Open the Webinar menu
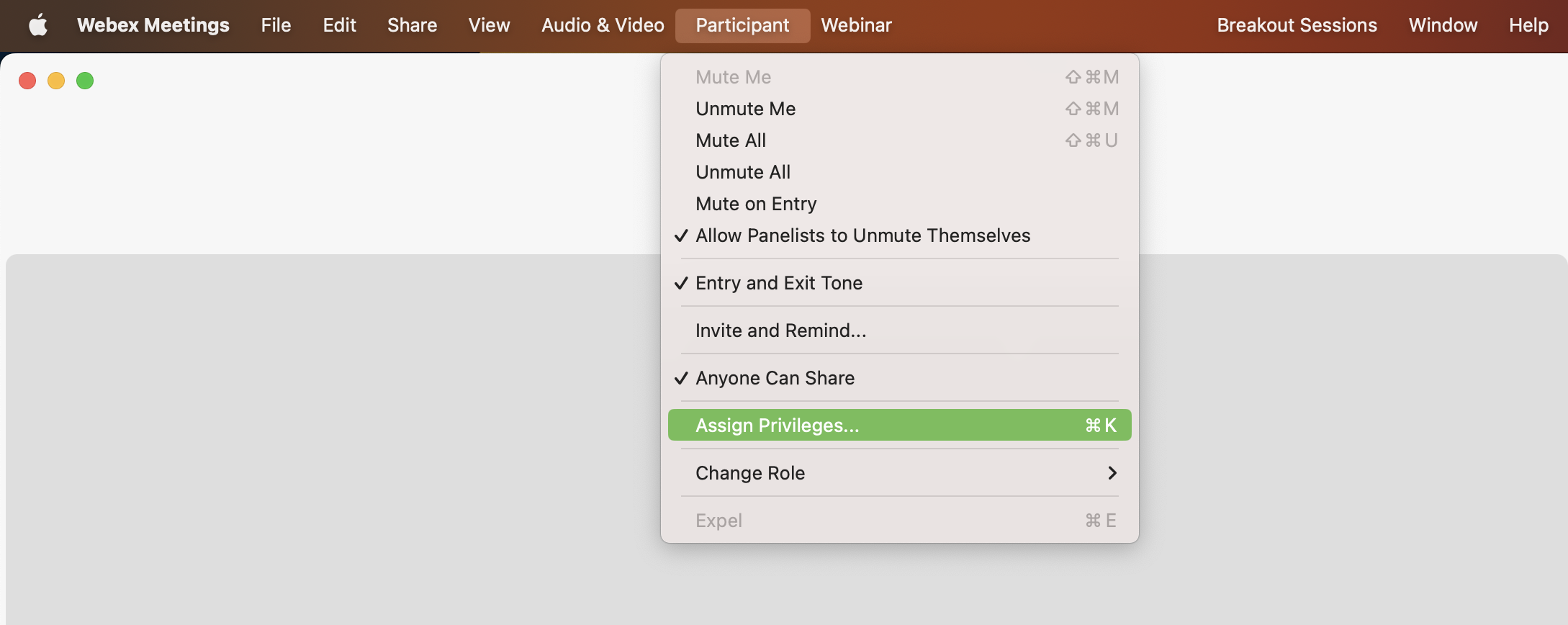 (x=857, y=25)
